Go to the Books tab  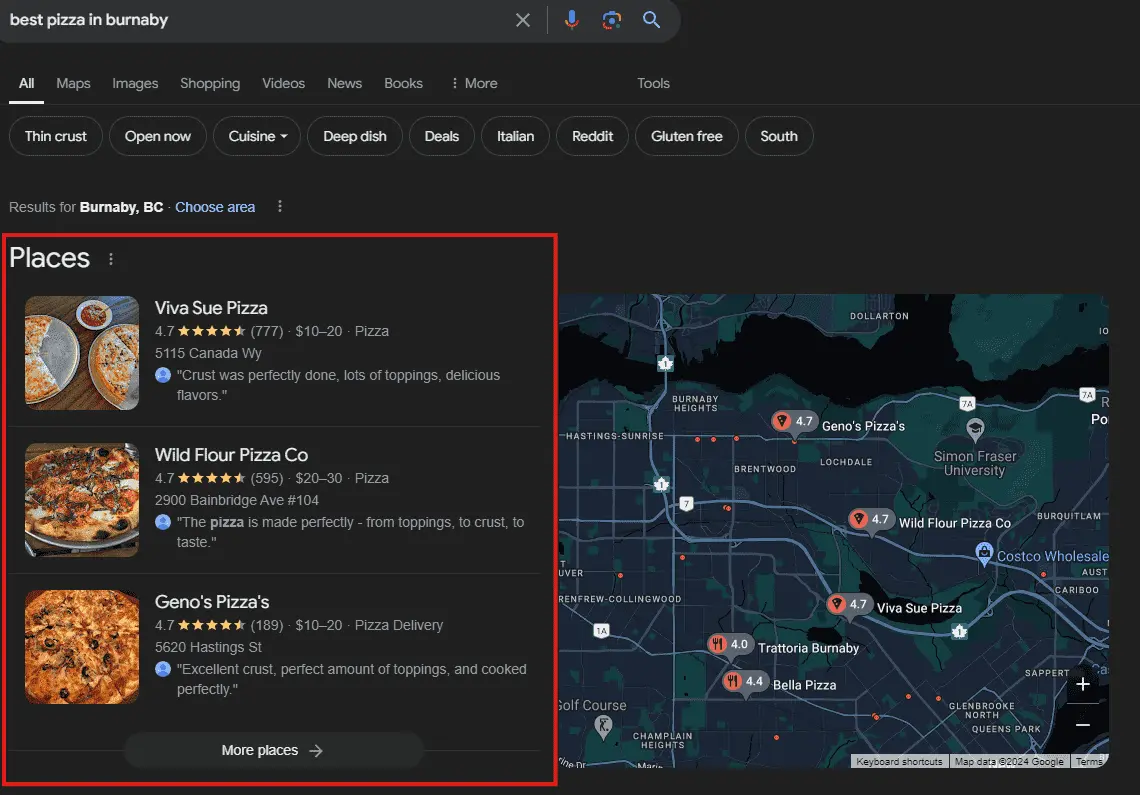pos(404,84)
